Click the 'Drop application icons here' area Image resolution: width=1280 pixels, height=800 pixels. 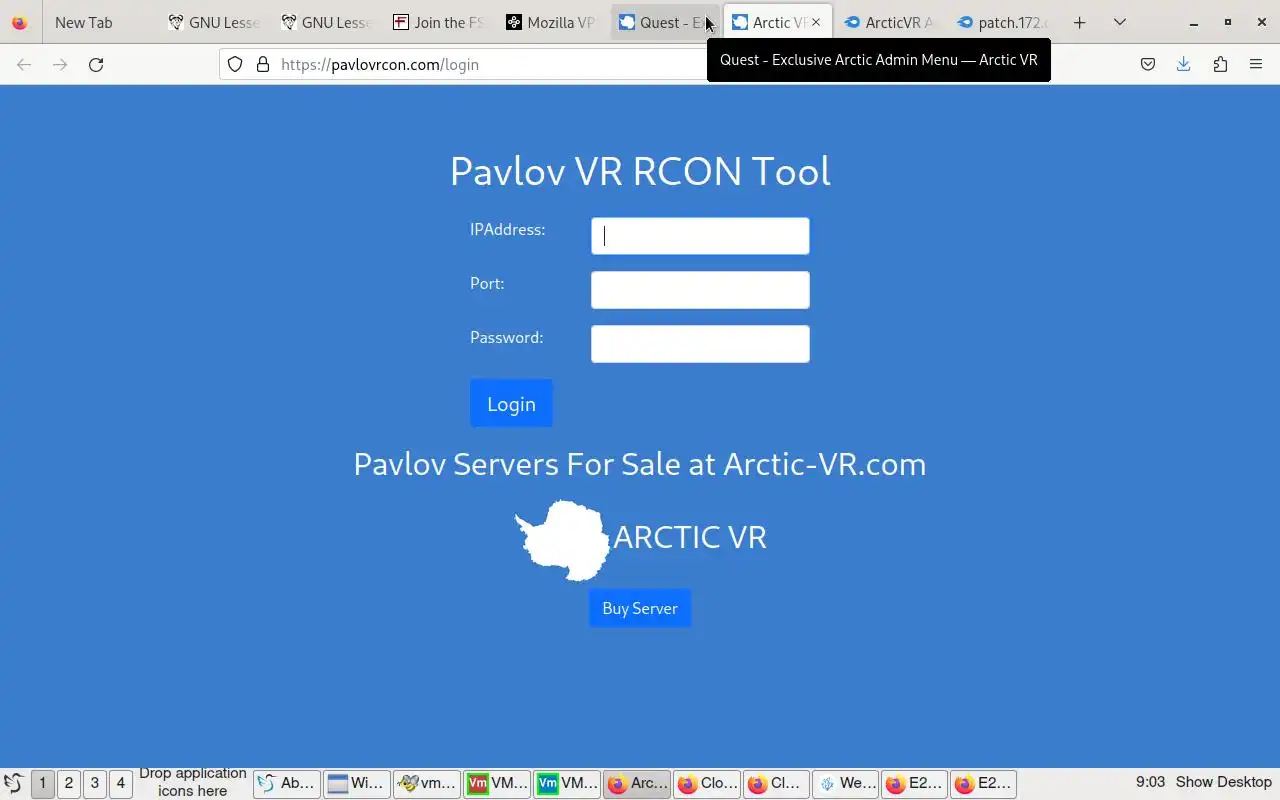193,782
